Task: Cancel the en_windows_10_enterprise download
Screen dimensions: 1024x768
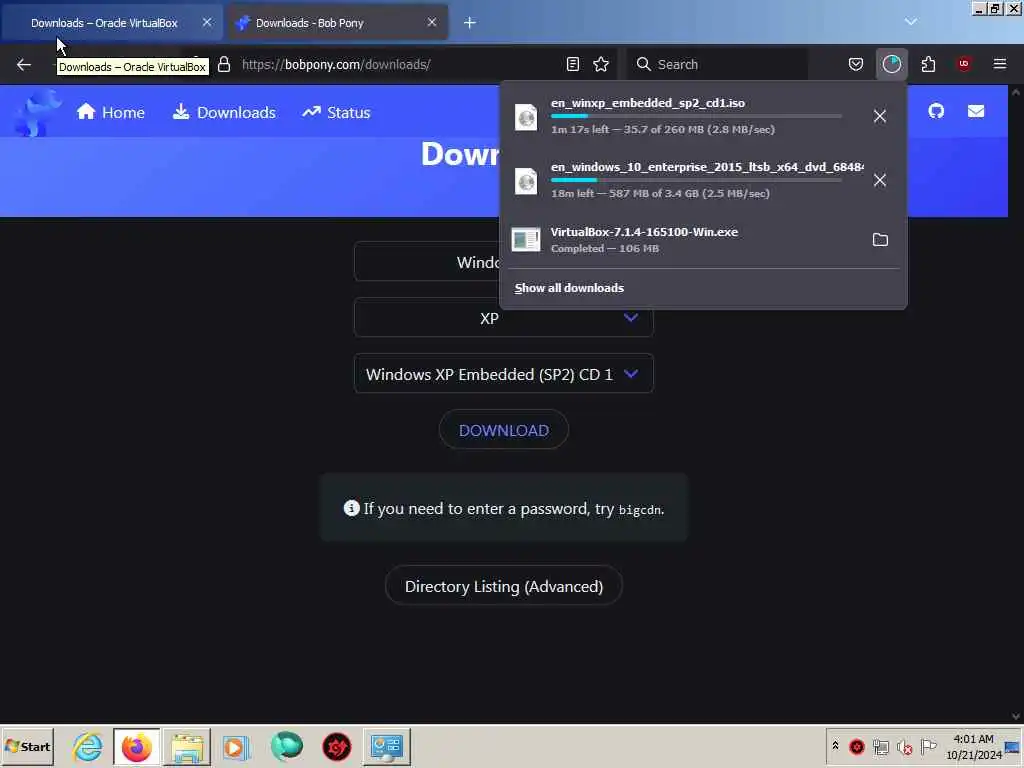Action: coord(880,180)
